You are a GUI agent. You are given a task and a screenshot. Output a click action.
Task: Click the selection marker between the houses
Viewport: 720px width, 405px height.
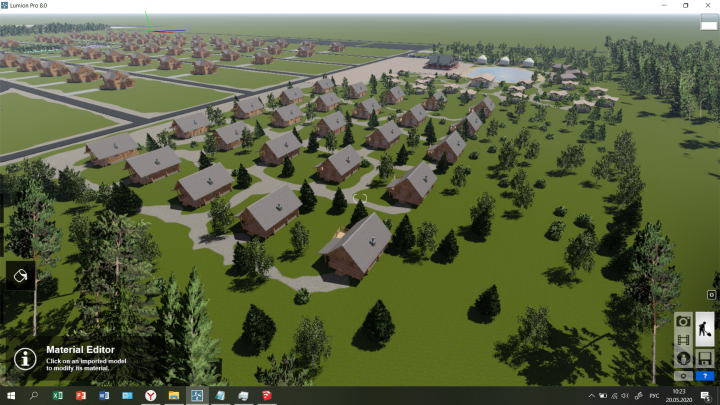pyautogui.click(x=360, y=198)
